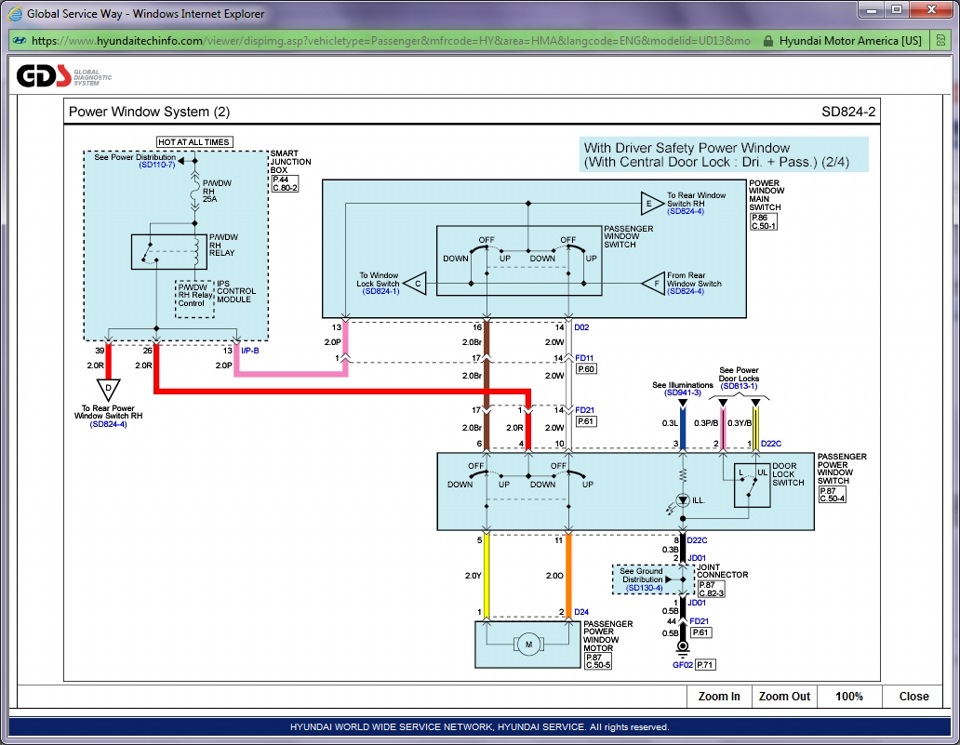Image resolution: width=960 pixels, height=745 pixels.
Task: Click the GDS Global Diagnostic System logo
Action: click(x=64, y=77)
